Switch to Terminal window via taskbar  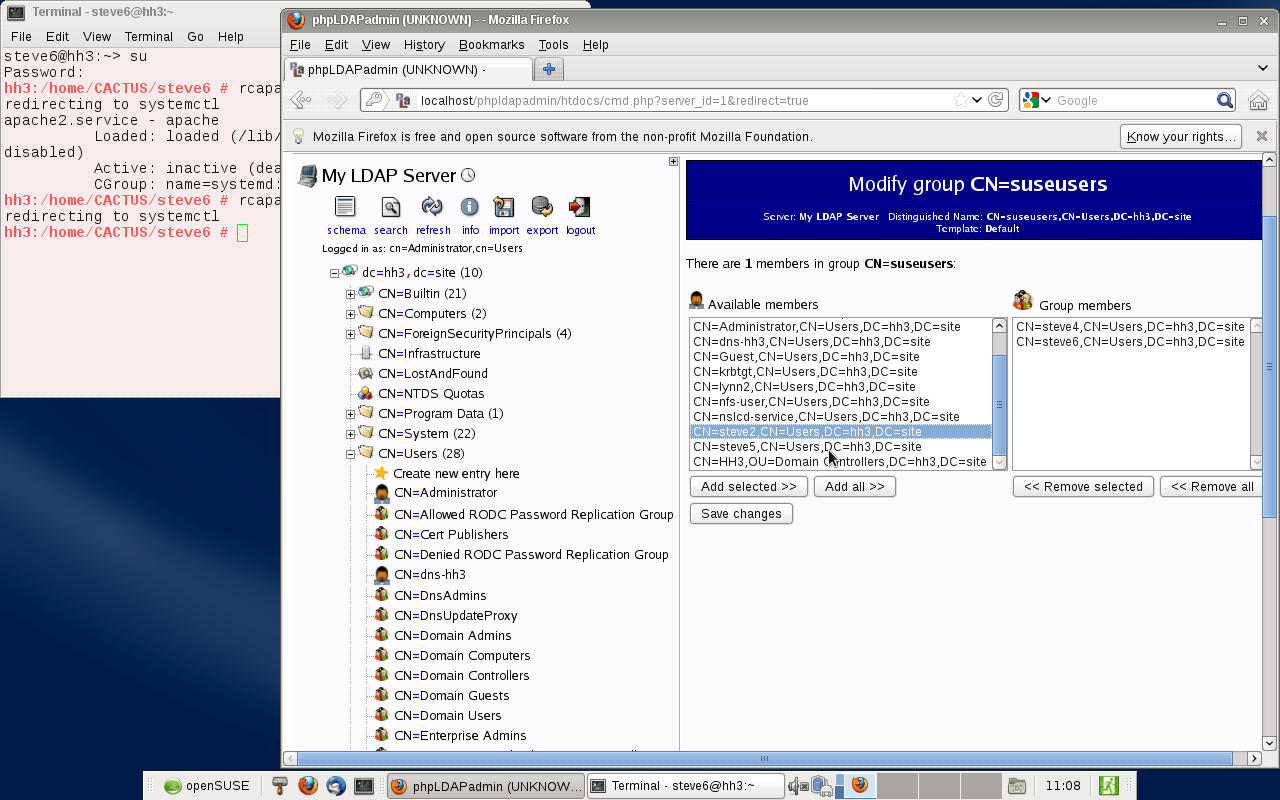coord(685,786)
